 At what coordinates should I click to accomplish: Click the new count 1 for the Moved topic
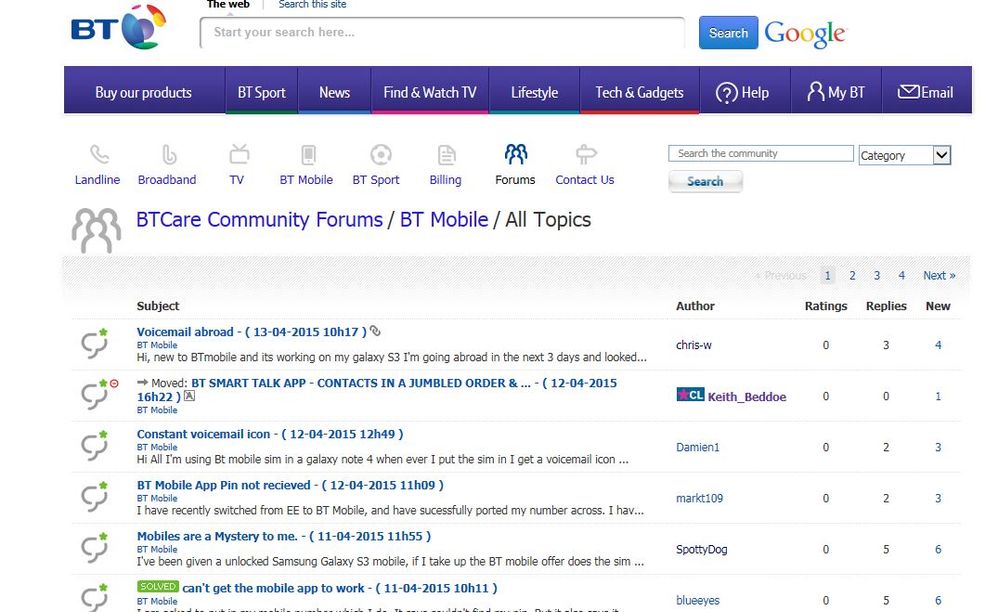click(938, 396)
